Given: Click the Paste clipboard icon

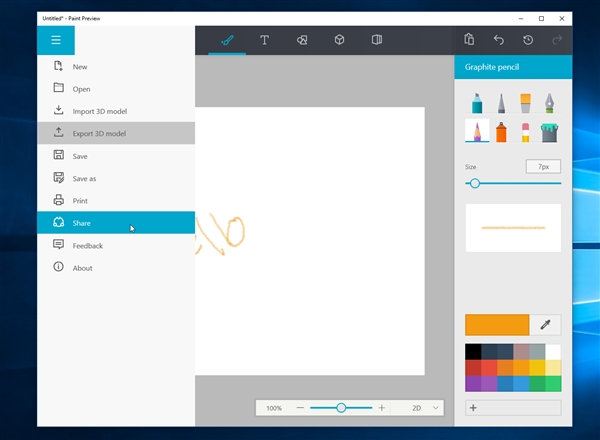Looking at the screenshot, I should click(x=469, y=40).
